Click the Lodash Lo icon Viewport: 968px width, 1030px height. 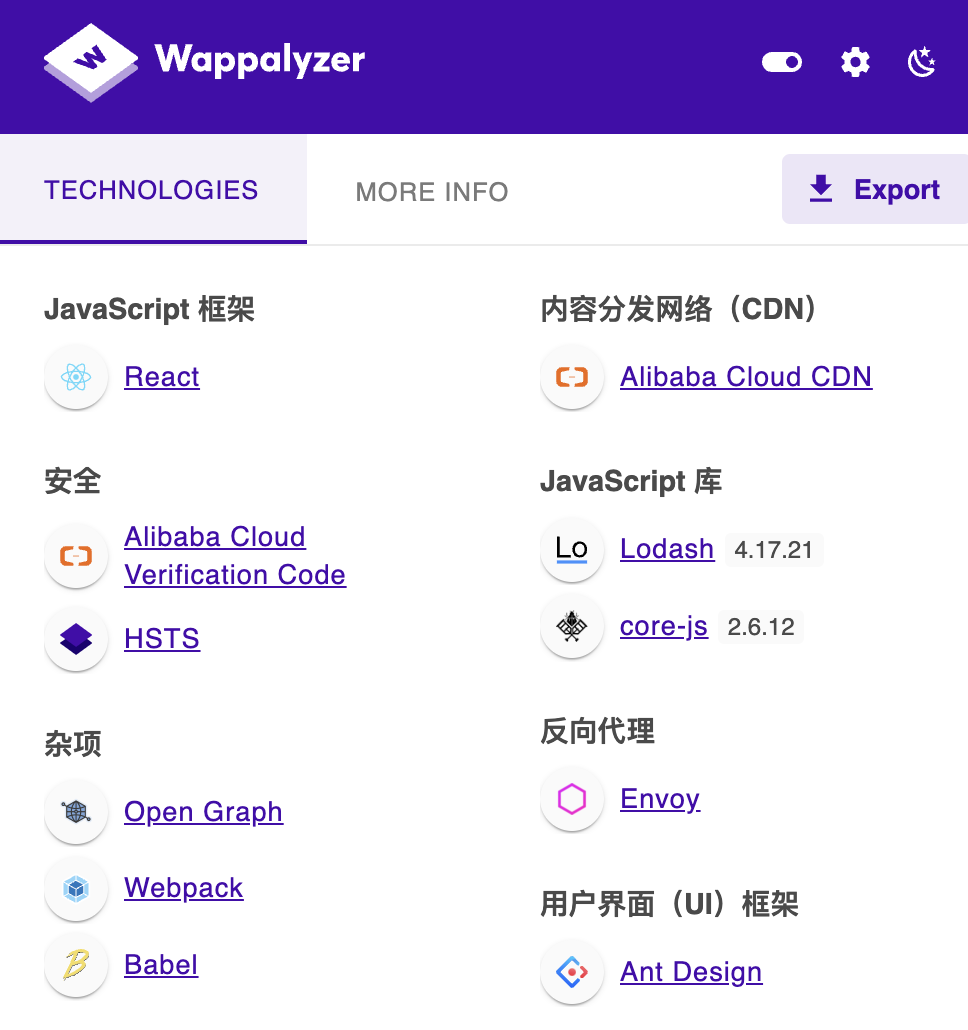[x=572, y=549]
